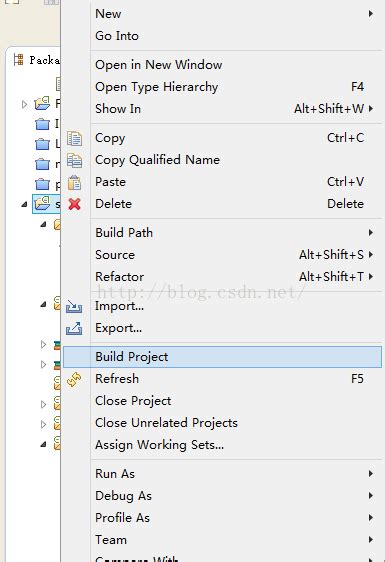Collapse the selected open project in tree
The height and width of the screenshot is (562, 385).
tap(24, 204)
